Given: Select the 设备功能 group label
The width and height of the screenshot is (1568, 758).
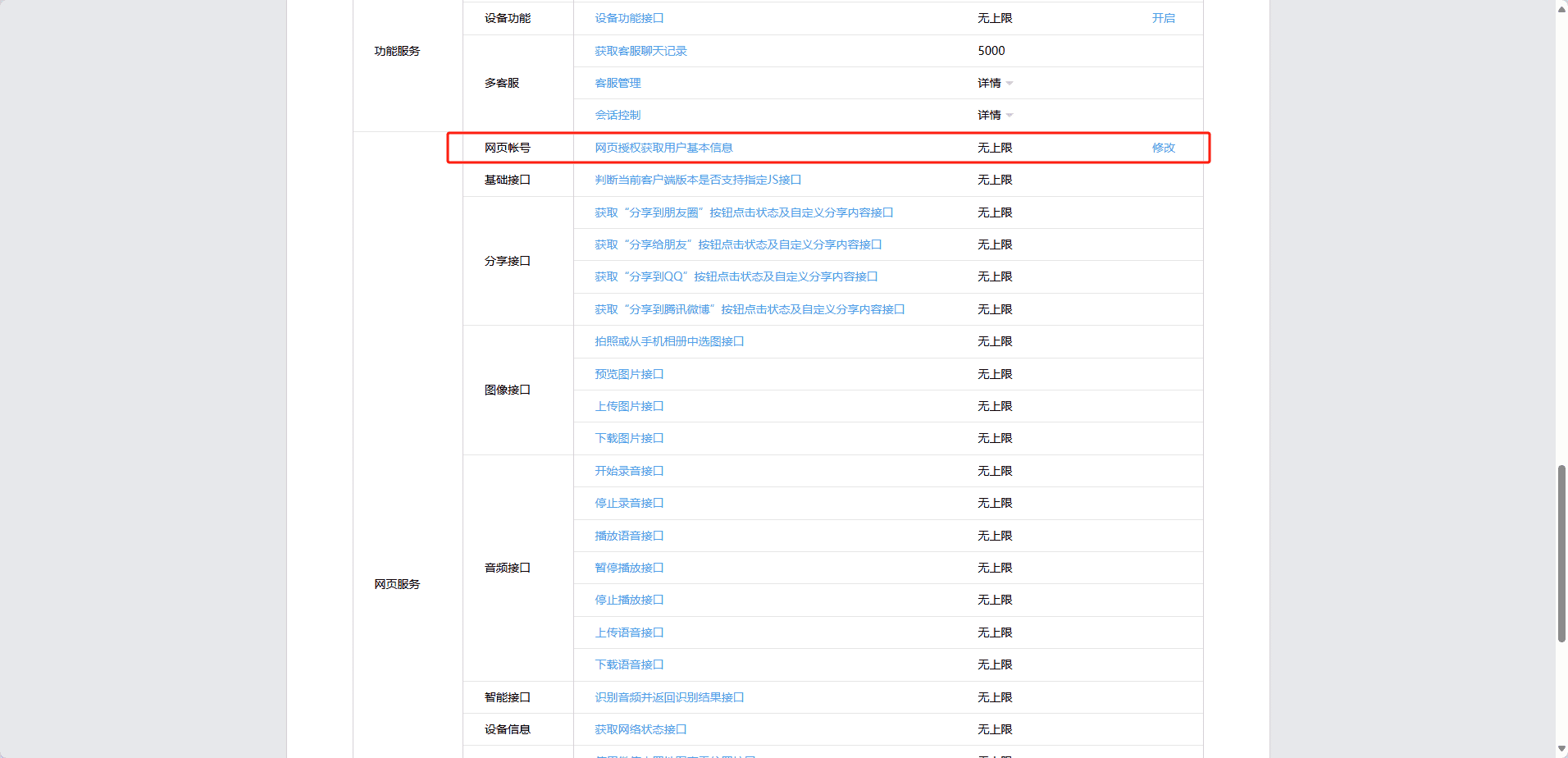Looking at the screenshot, I should tap(508, 18).
